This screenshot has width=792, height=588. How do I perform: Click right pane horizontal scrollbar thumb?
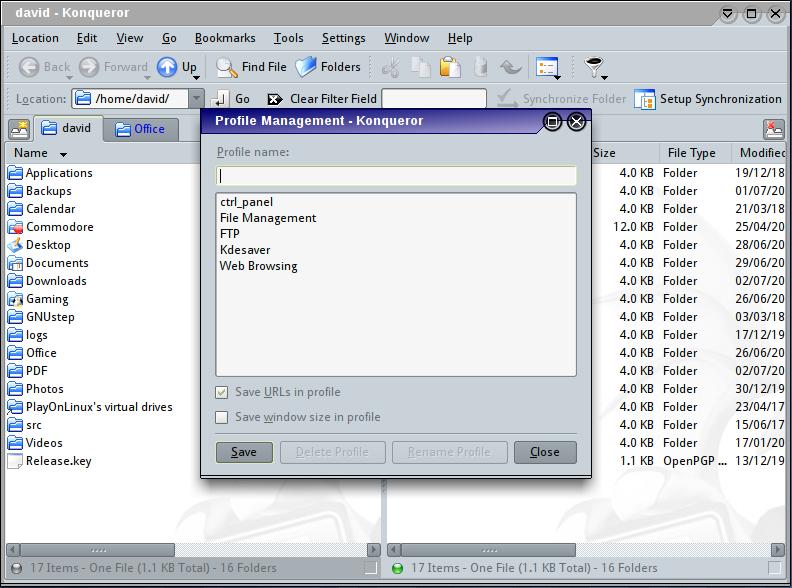[488, 550]
